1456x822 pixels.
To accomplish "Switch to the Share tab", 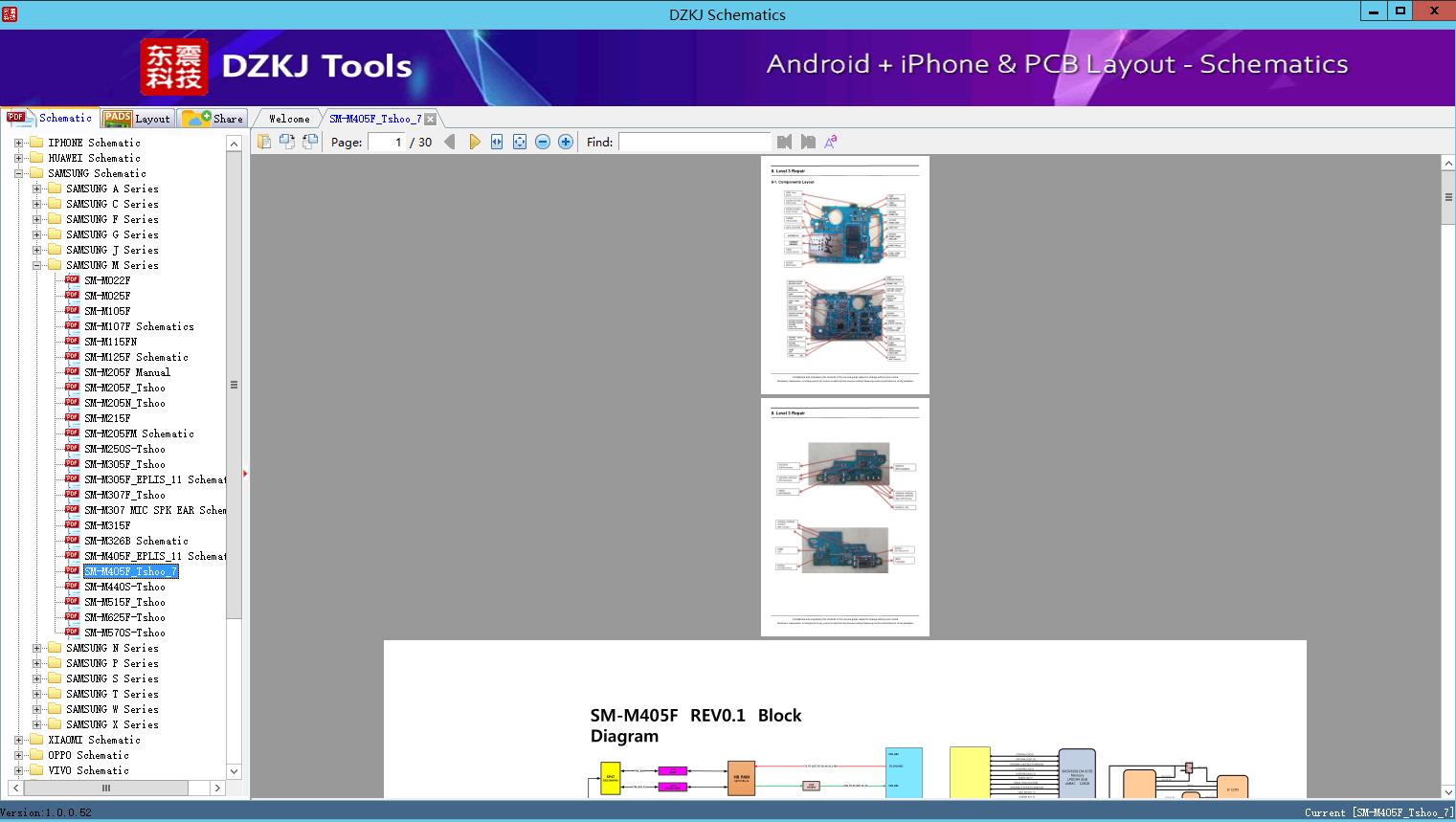I will click(213, 119).
